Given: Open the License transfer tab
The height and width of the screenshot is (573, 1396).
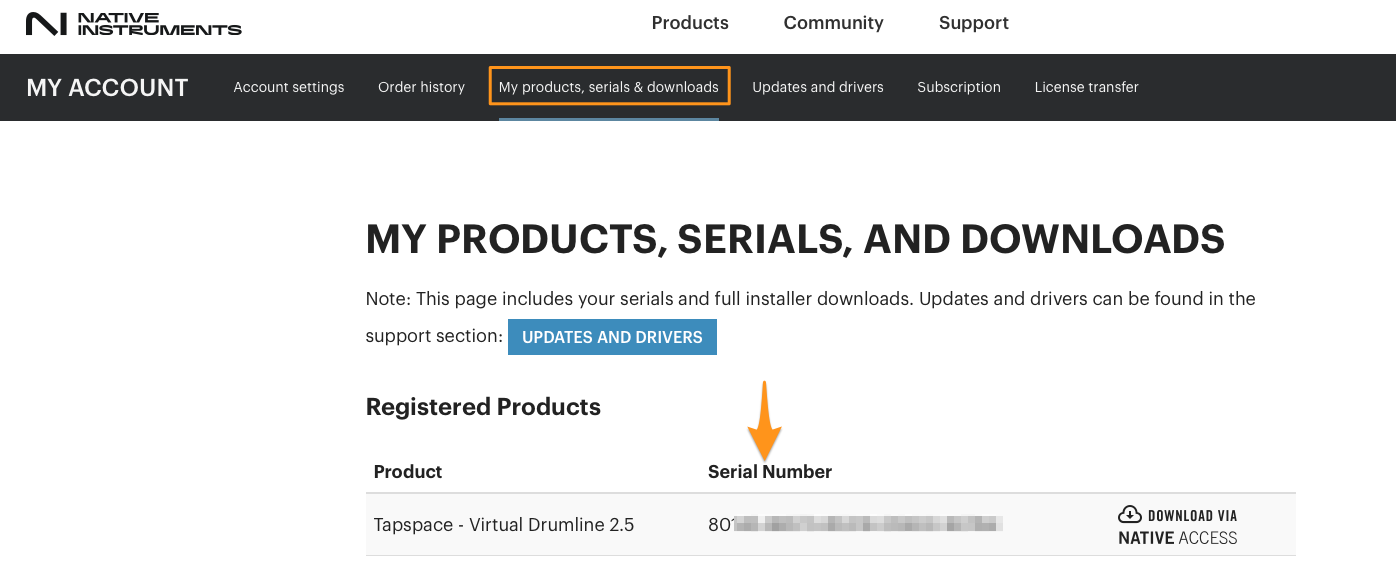Looking at the screenshot, I should point(1086,87).
